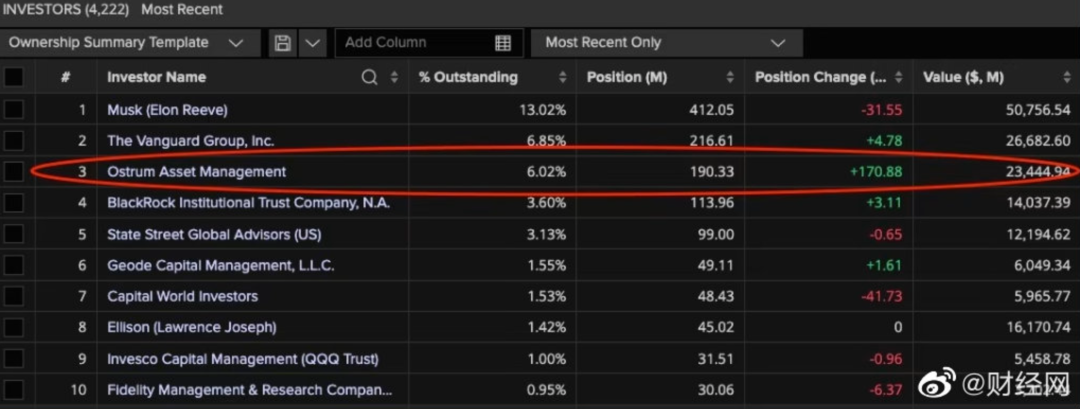This screenshot has width=1080, height=409.
Task: Click the Add Column input field
Action: point(429,43)
